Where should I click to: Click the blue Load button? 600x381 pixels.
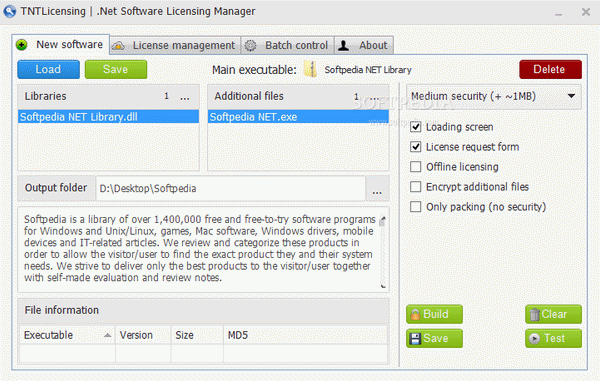click(48, 69)
